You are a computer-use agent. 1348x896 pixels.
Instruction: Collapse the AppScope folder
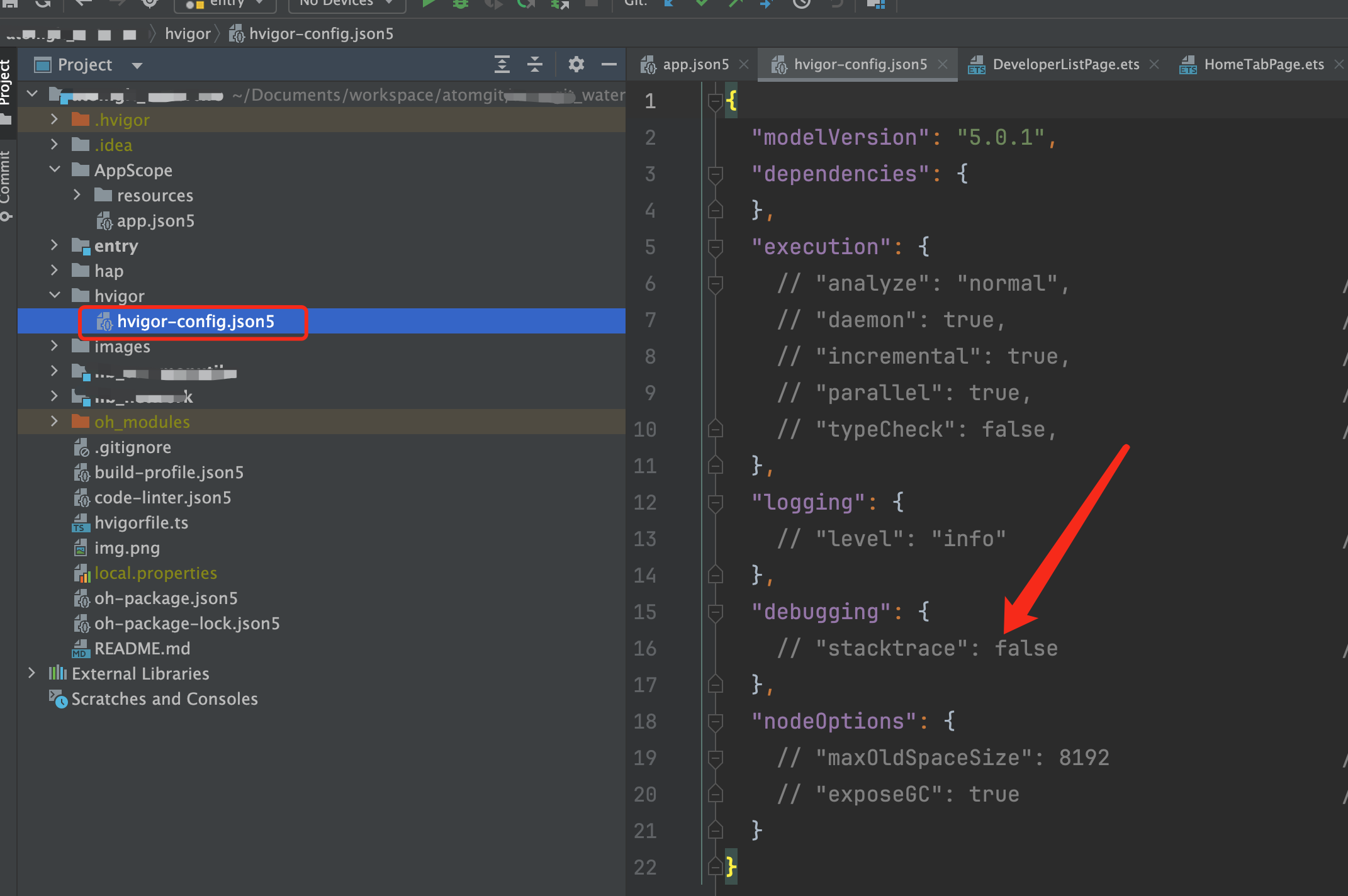click(54, 170)
